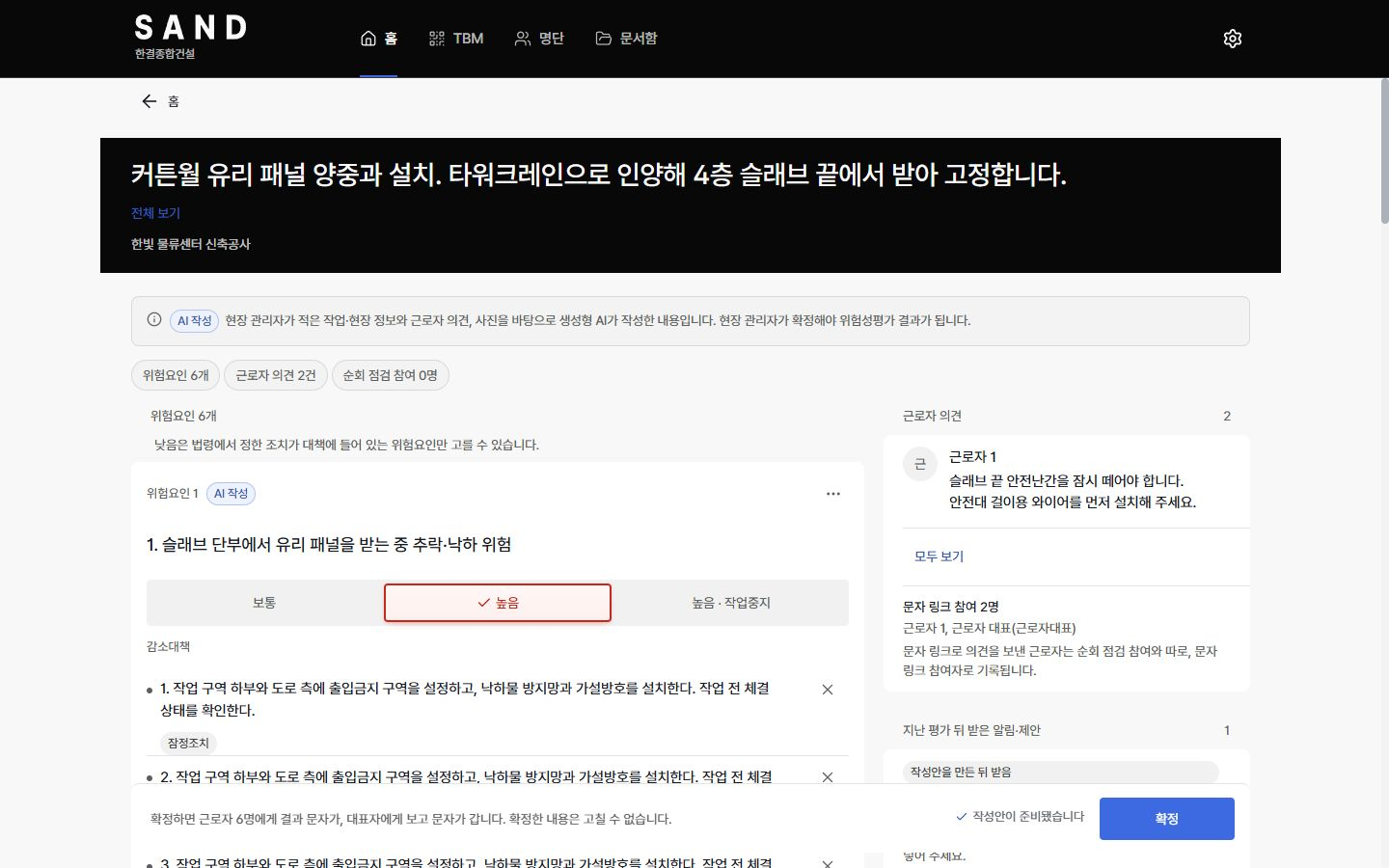Image resolution: width=1389 pixels, height=868 pixels.
Task: Click 근로자 1 avatar icon
Action: coord(920,464)
